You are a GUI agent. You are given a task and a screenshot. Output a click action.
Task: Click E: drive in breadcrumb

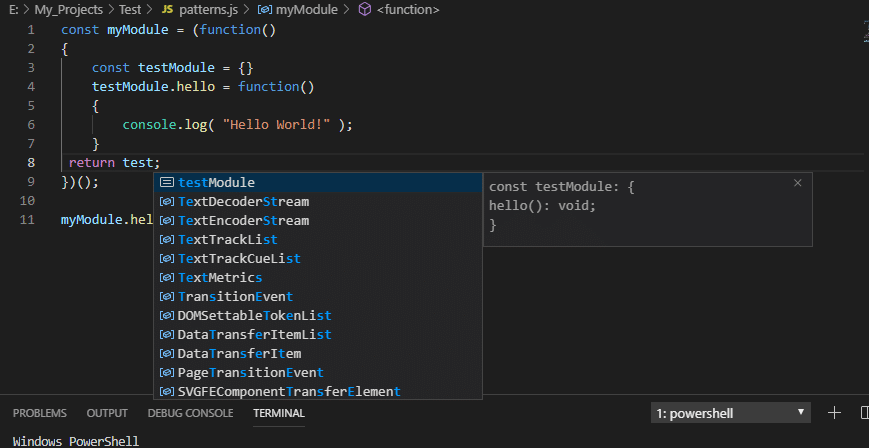(14, 9)
